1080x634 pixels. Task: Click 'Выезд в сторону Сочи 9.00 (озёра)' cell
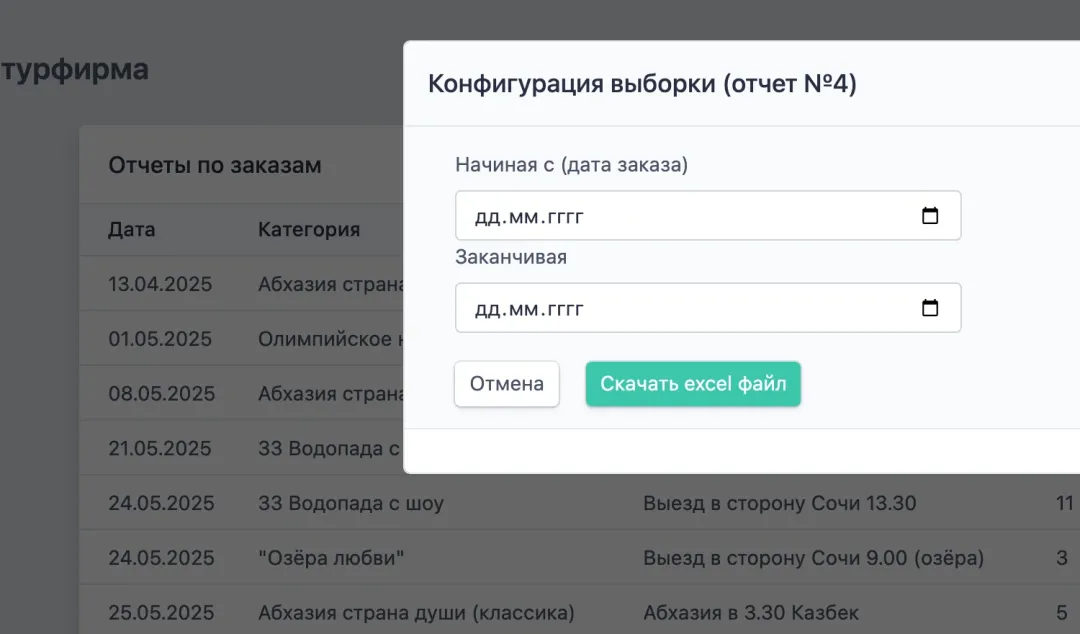point(813,558)
